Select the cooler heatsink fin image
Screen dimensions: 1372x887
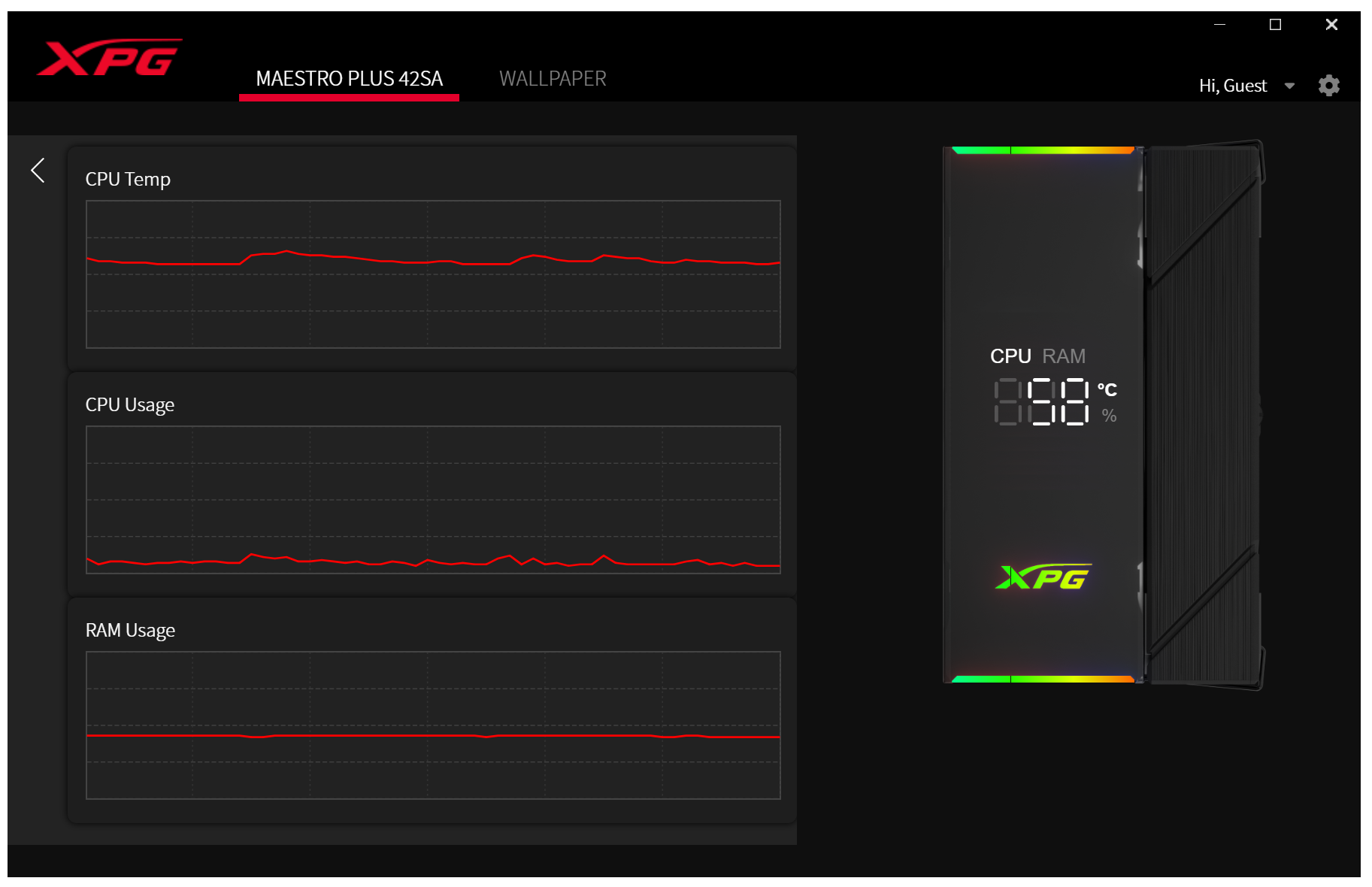point(1203,413)
